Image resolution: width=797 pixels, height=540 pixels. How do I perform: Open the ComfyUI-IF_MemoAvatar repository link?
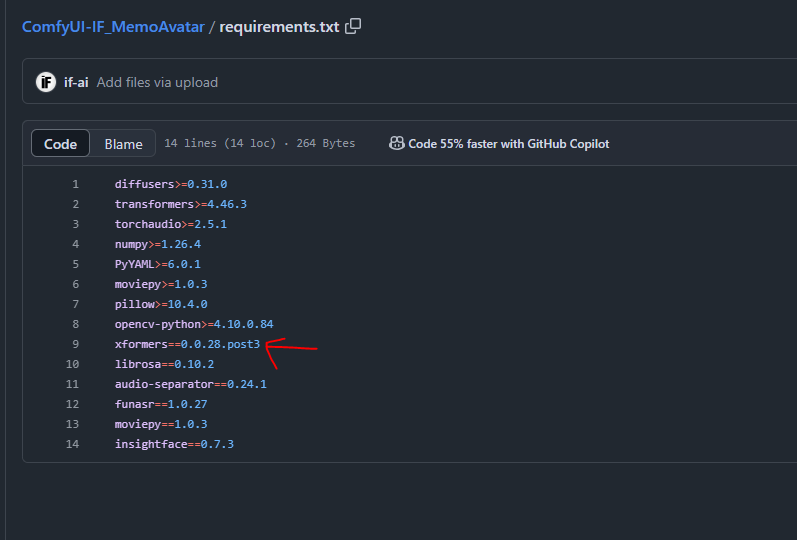coord(113,26)
